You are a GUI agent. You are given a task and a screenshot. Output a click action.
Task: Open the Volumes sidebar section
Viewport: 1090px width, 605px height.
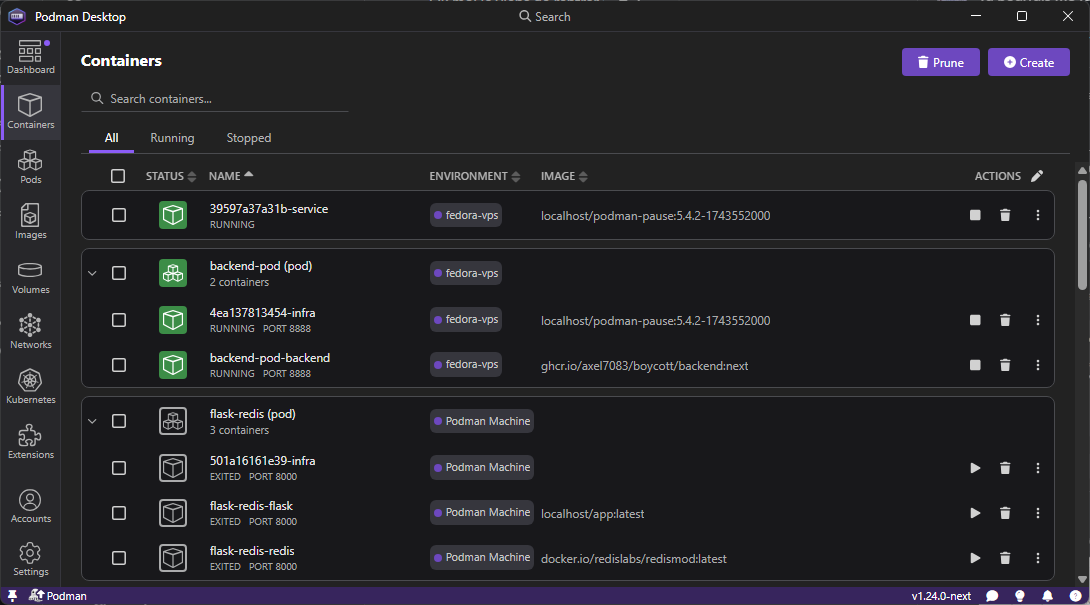(x=30, y=277)
